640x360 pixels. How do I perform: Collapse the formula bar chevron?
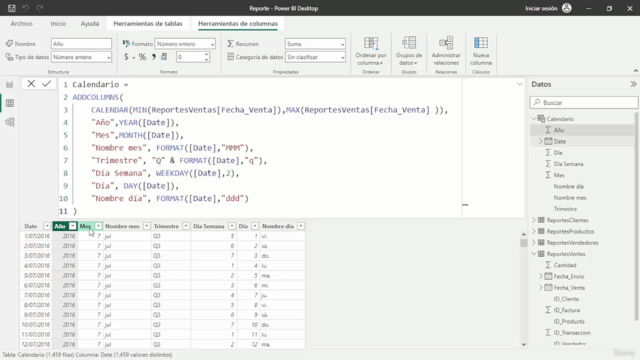tap(520, 84)
